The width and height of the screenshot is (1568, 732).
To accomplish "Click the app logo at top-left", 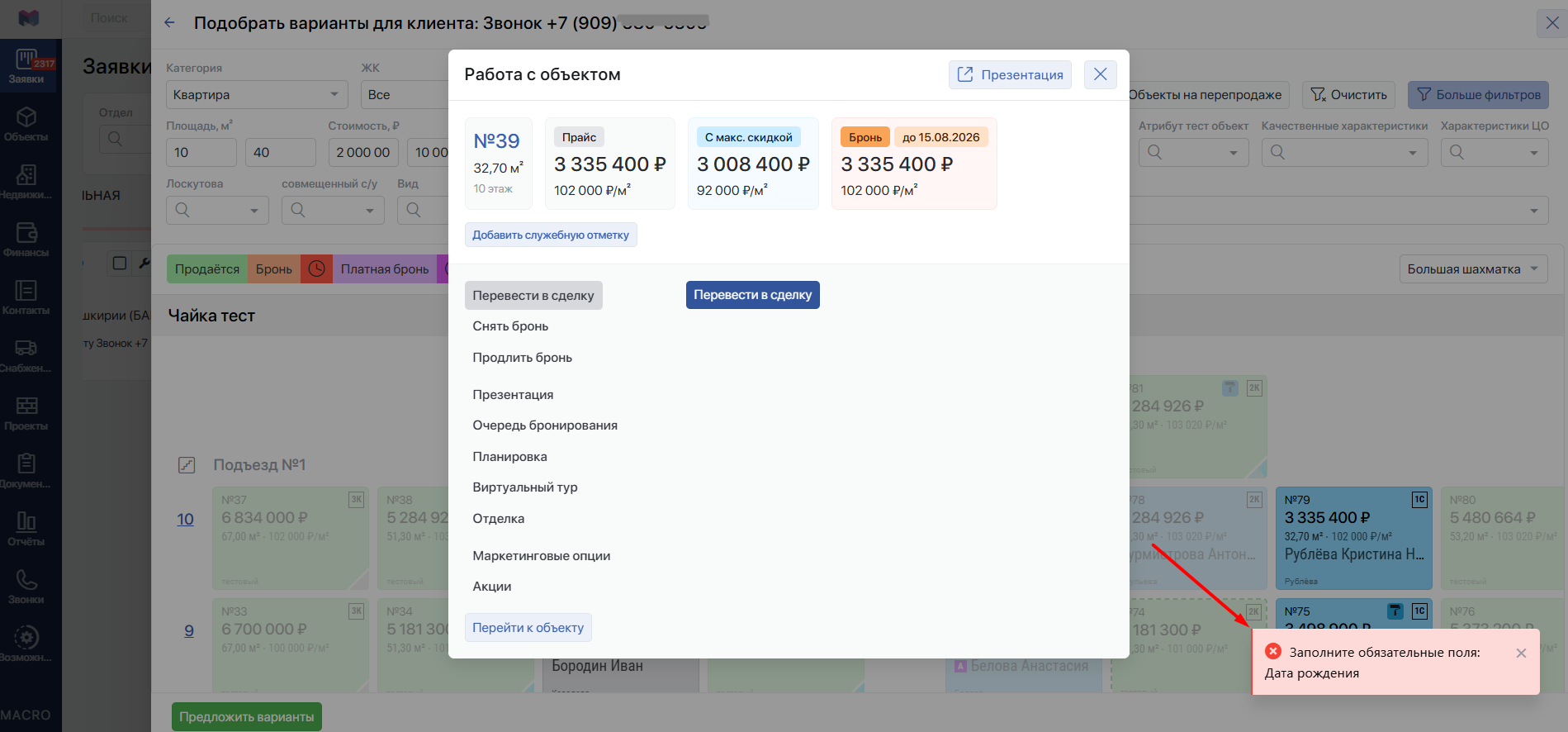I will (x=29, y=17).
